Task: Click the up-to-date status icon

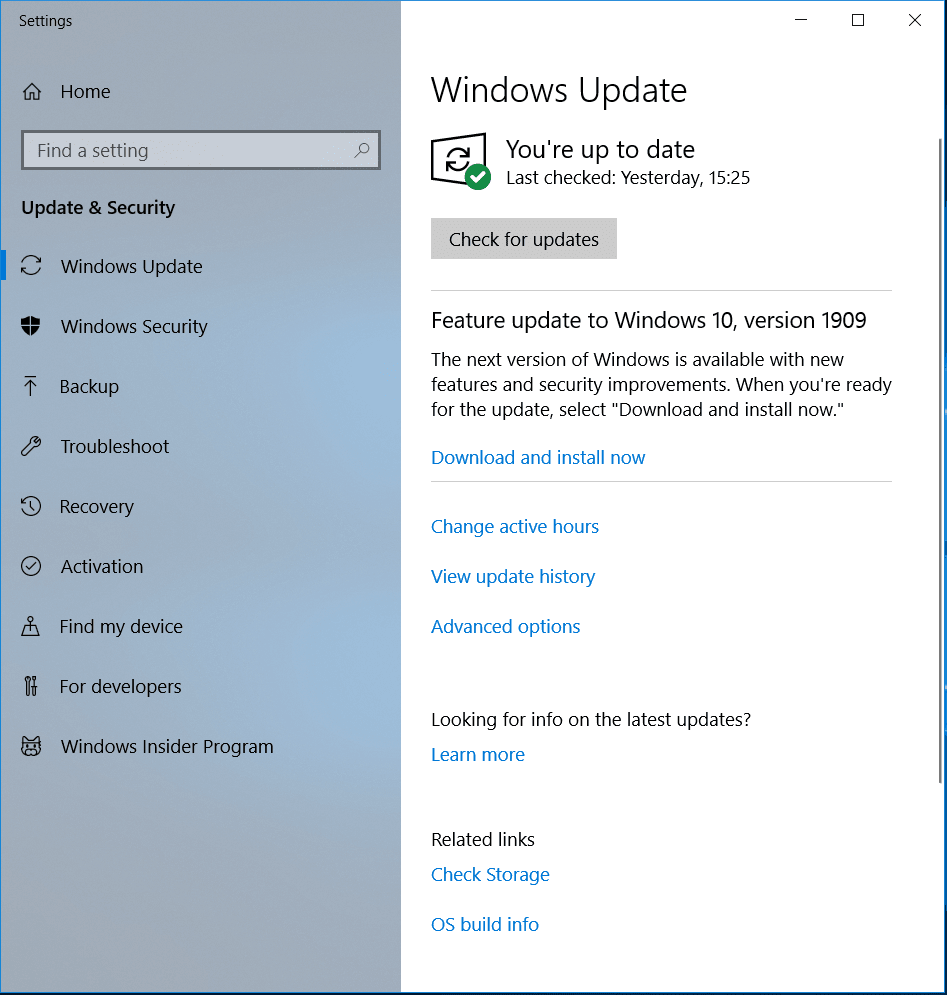Action: pyautogui.click(x=461, y=161)
